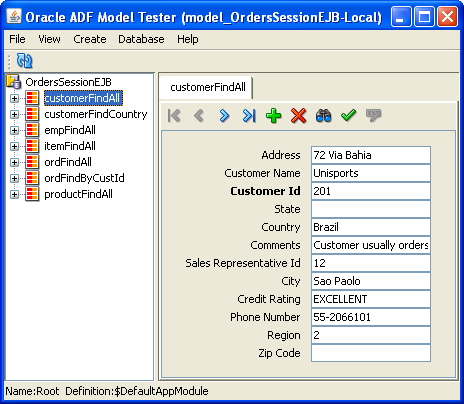The height and width of the screenshot is (404, 464).
Task: Select customerFindCountry in the tree
Action: tap(96, 114)
